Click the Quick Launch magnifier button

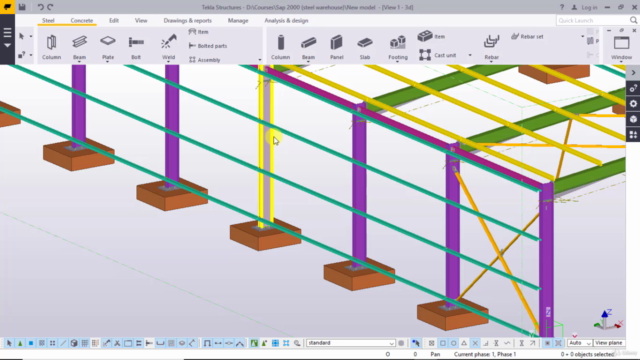click(633, 20)
